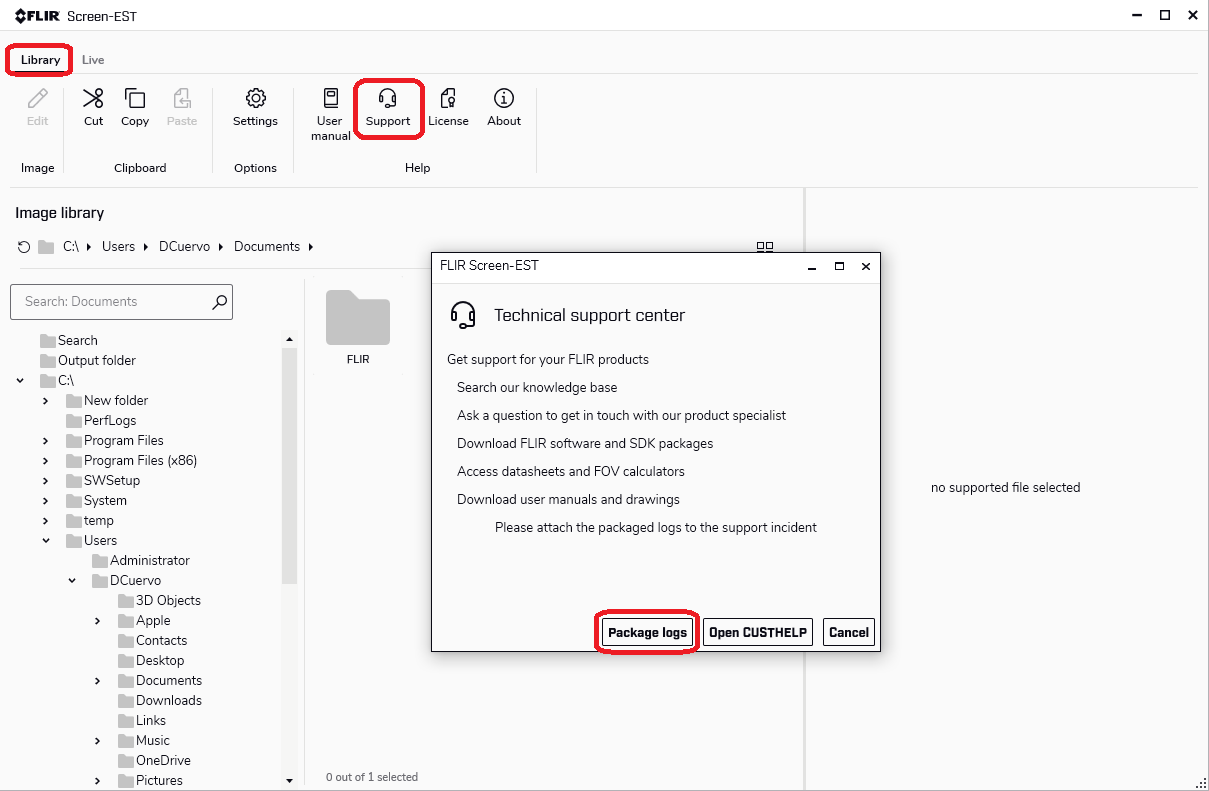The height and width of the screenshot is (791, 1209).
Task: Collapse the DCuervo folder tree node
Action: (72, 581)
